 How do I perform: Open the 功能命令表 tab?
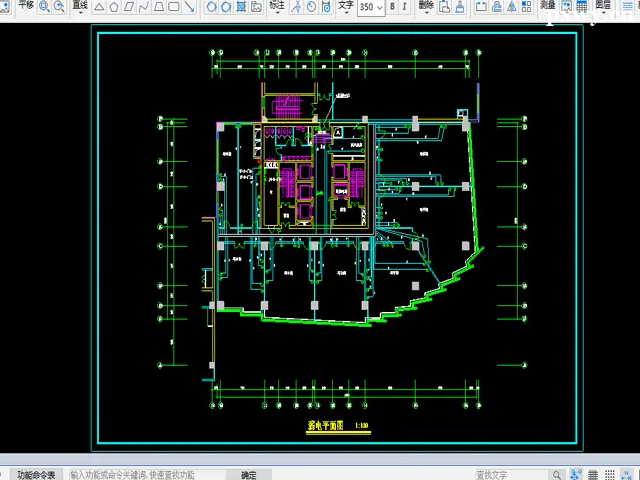pos(38,474)
